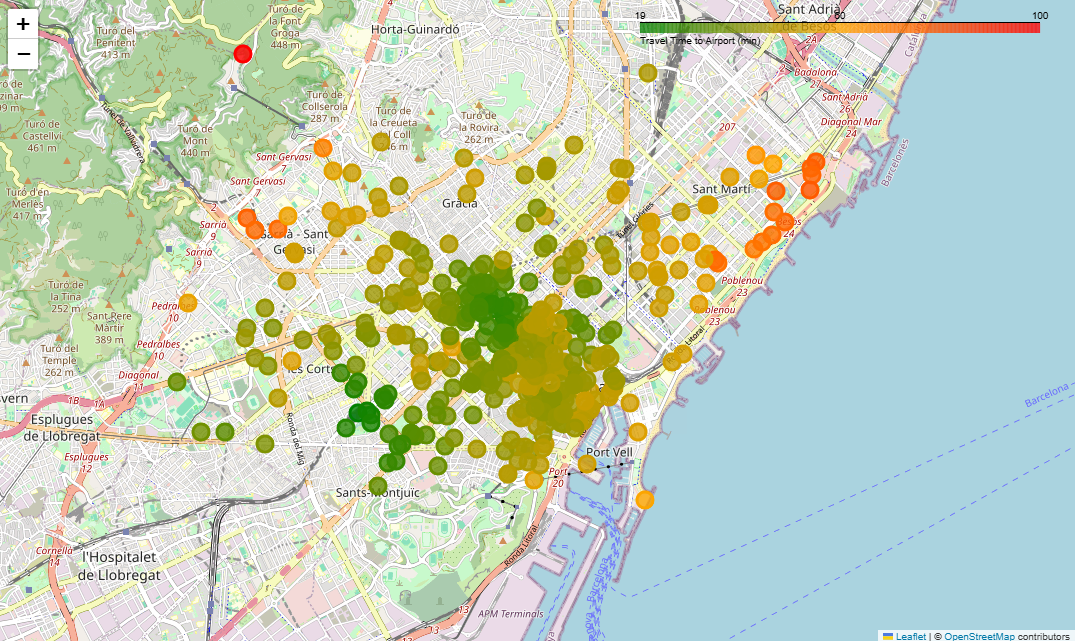This screenshot has width=1078, height=641.
Task: Click the Sant Pere Màrtir 389 m label
Action: (109, 327)
